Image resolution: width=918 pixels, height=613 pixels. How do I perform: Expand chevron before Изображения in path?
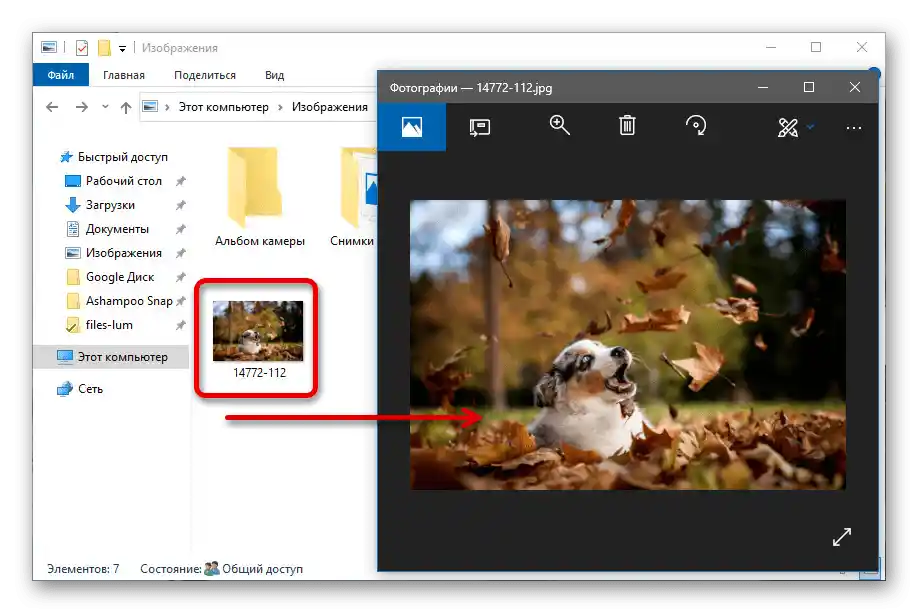(x=280, y=107)
